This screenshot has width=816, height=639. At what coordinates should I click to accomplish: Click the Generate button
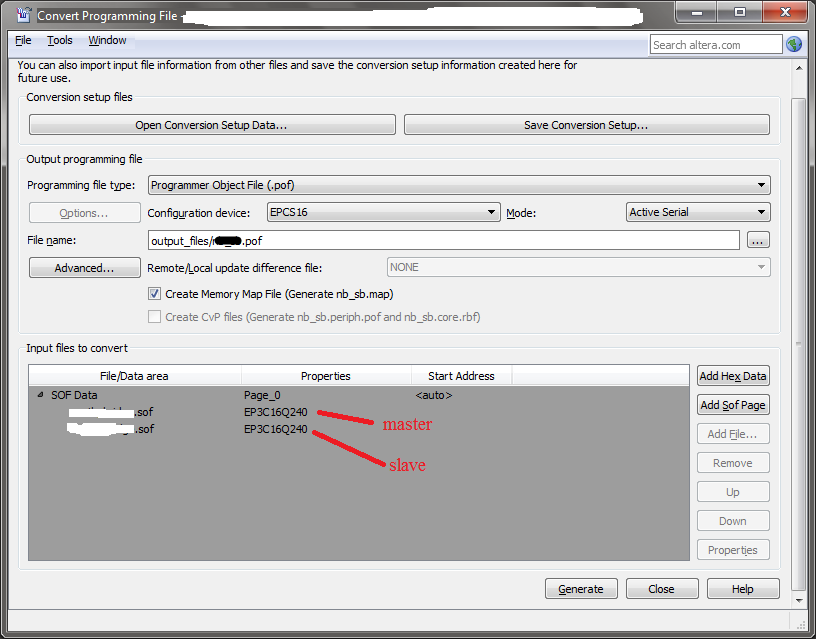click(x=581, y=589)
